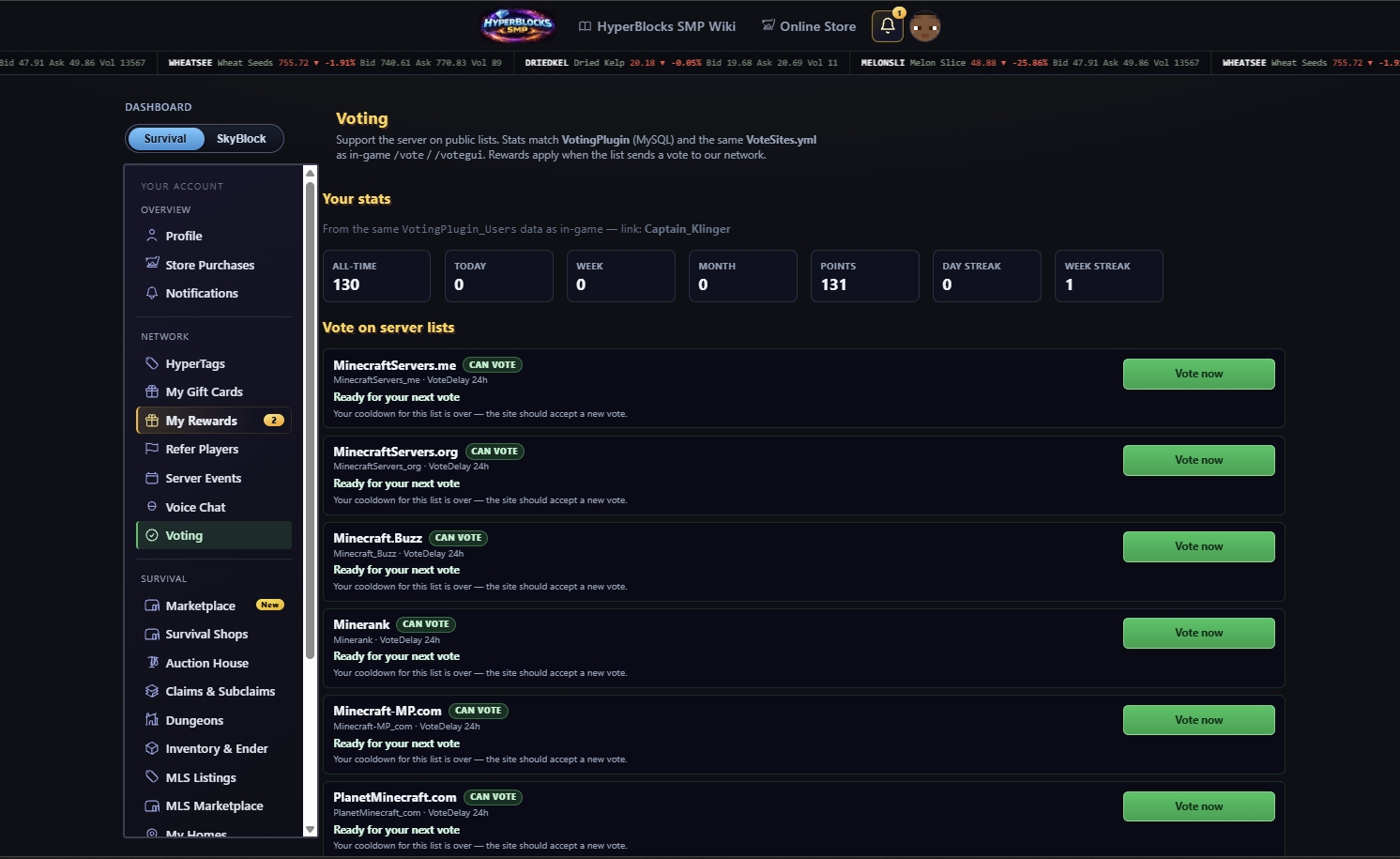The width and height of the screenshot is (1400, 859).
Task: Vote now on PlanetMinecraft.com
Action: click(1198, 806)
